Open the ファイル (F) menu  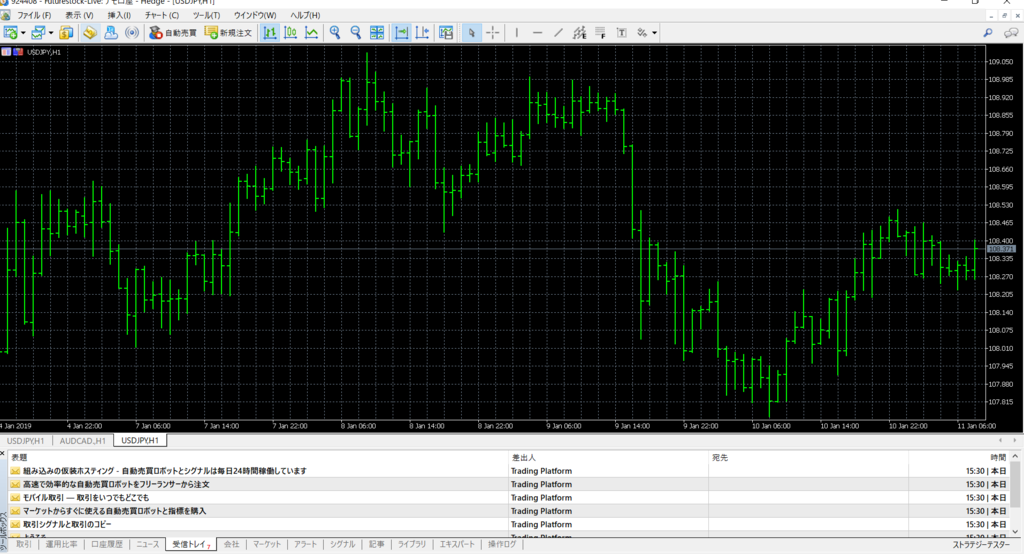(34, 15)
